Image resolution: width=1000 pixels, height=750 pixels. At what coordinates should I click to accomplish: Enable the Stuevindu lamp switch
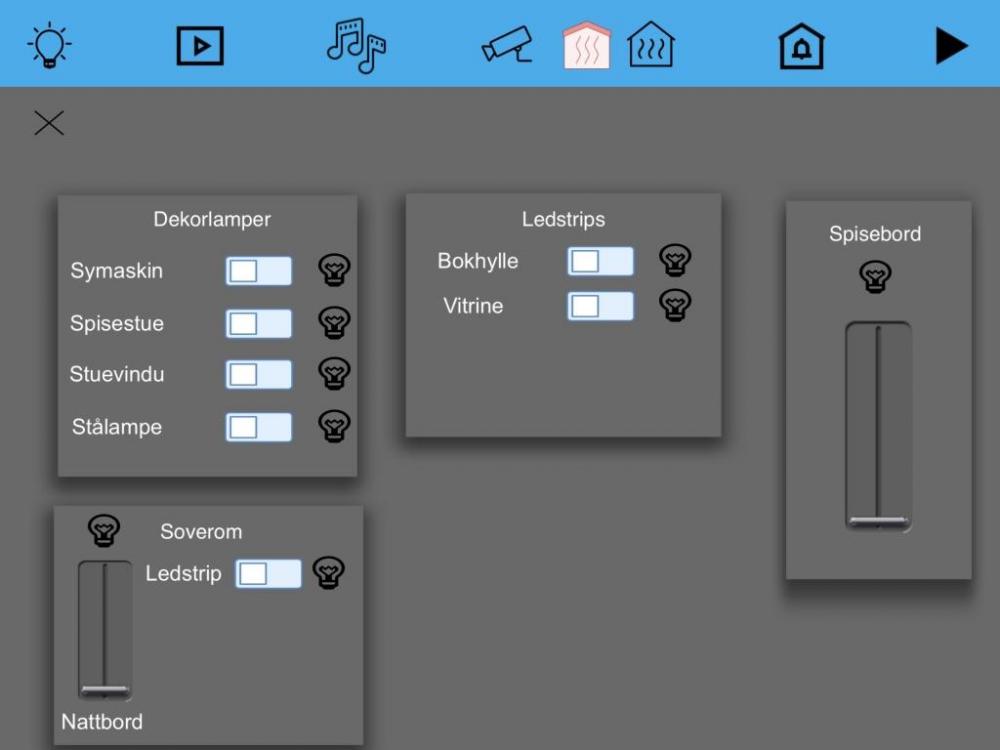click(259, 374)
